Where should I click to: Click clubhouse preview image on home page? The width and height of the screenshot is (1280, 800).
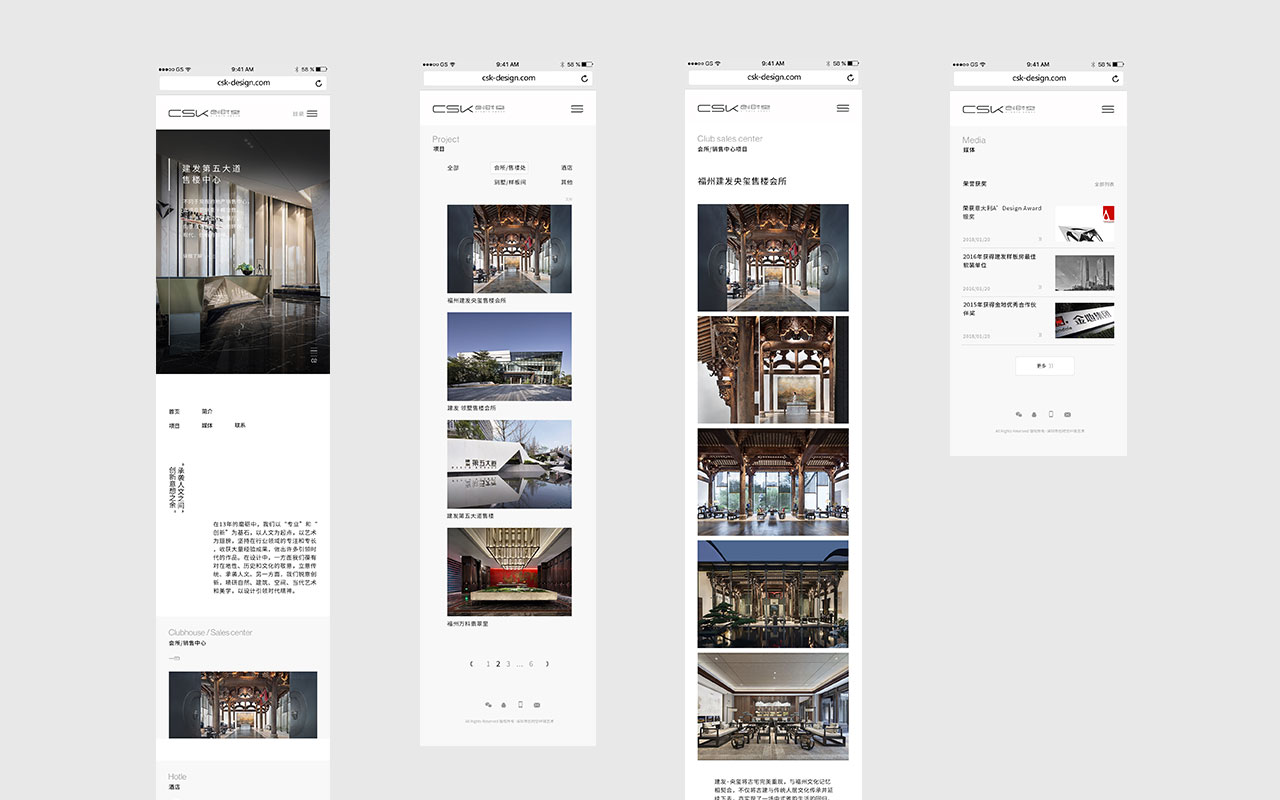243,705
